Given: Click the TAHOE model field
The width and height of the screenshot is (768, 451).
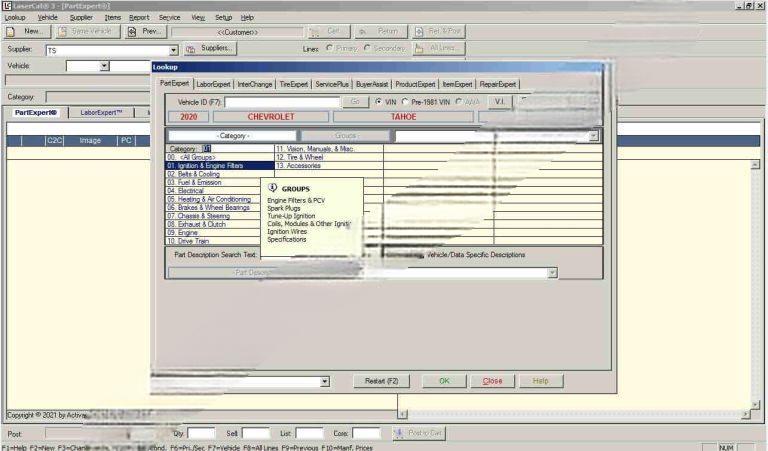Looking at the screenshot, I should (404, 117).
